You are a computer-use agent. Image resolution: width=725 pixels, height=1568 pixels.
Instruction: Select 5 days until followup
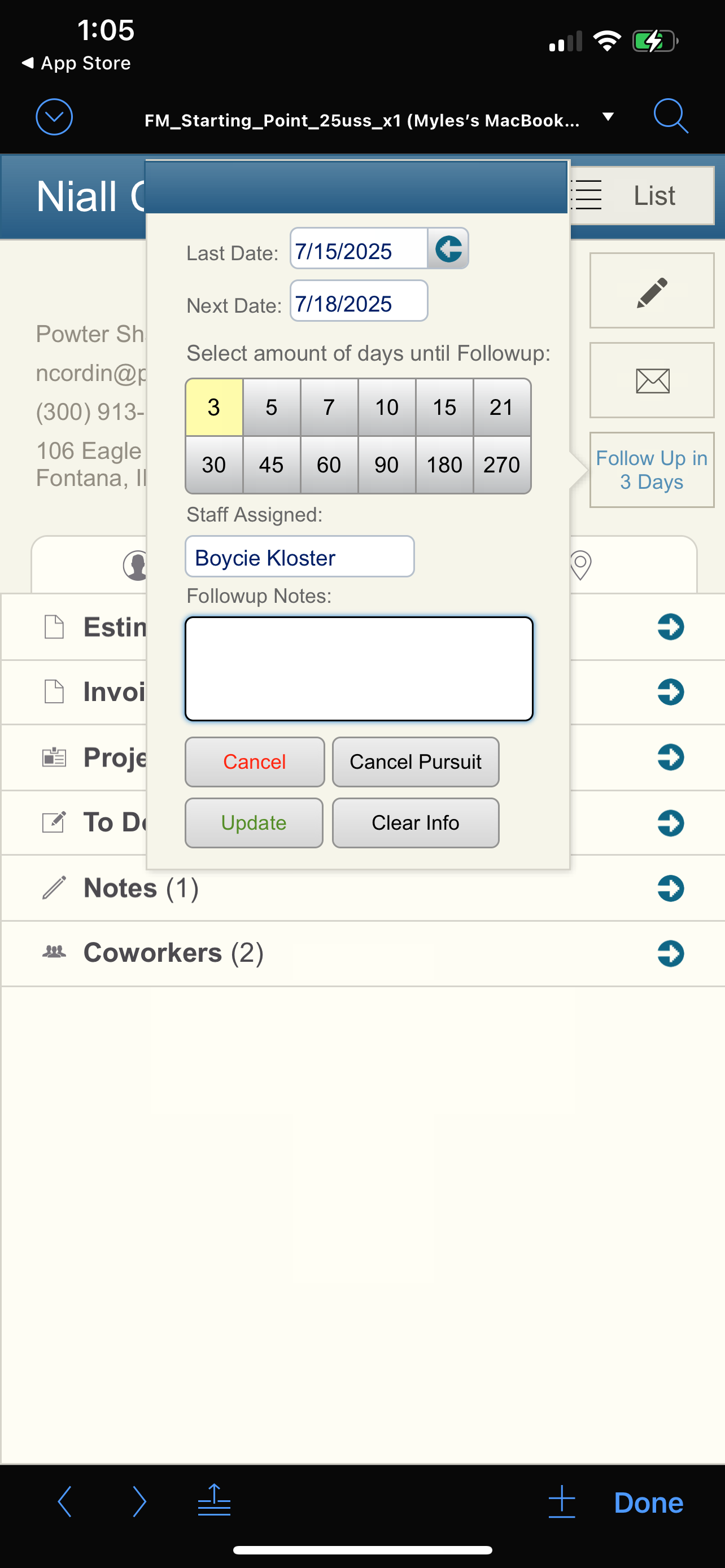(272, 407)
